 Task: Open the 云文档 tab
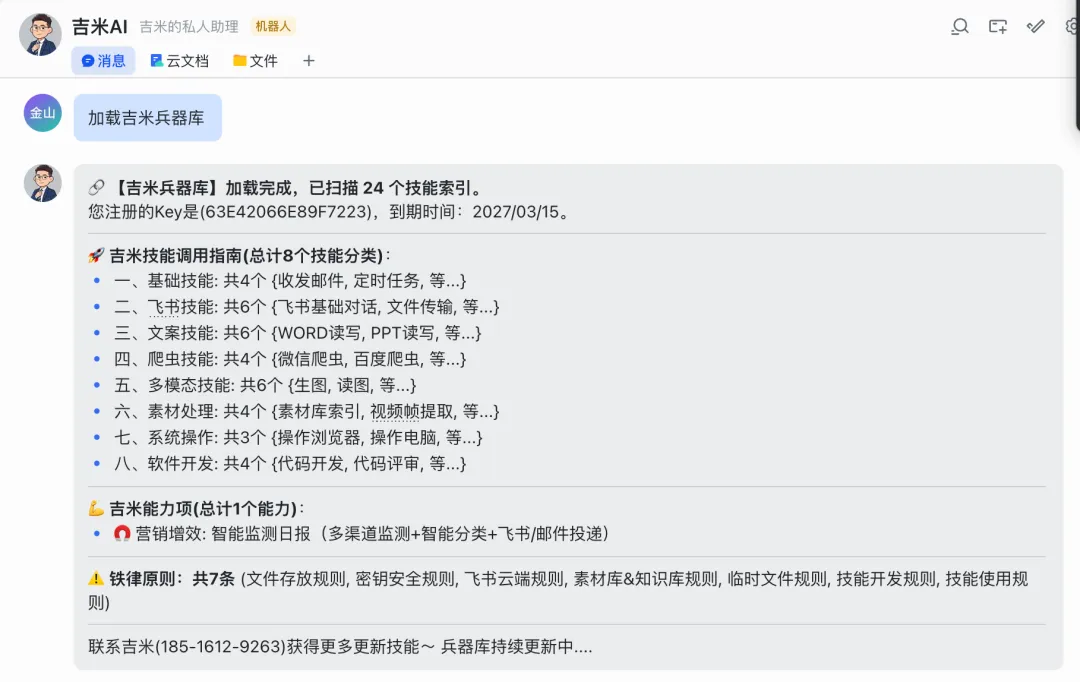179,61
